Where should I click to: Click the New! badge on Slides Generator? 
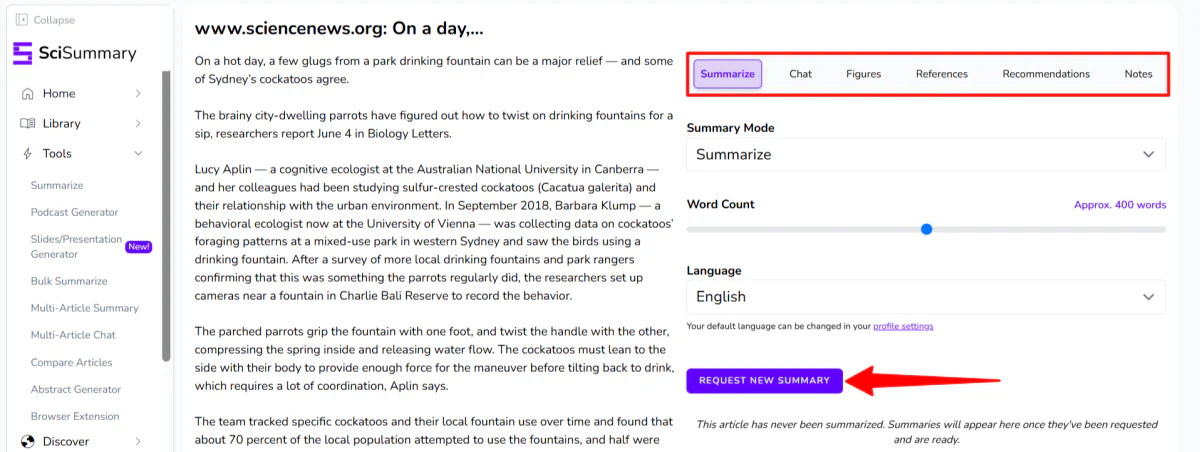tap(138, 247)
